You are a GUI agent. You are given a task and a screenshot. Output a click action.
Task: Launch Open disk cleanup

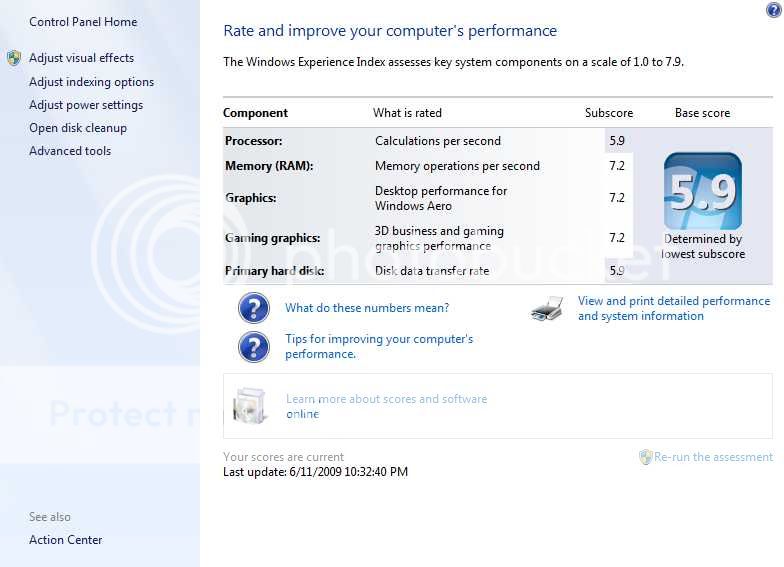tap(78, 128)
